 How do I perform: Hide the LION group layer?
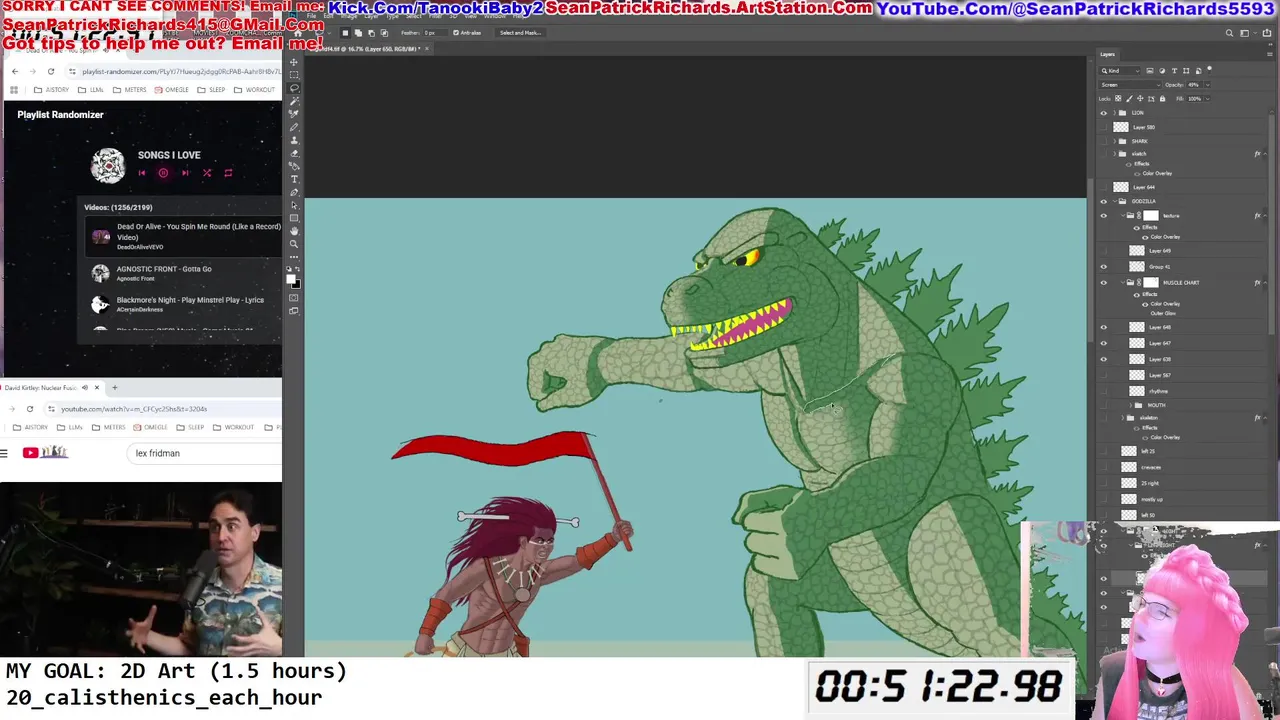[x=1104, y=113]
